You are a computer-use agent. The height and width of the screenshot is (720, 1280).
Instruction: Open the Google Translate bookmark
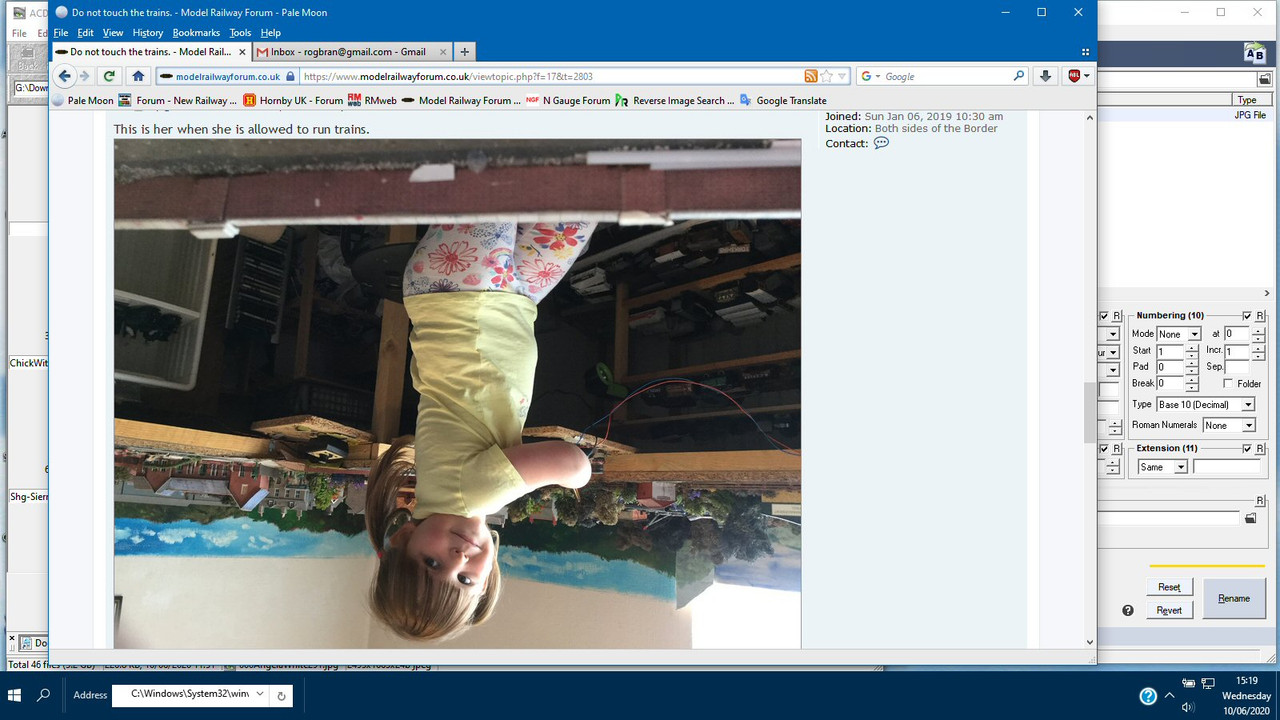(x=783, y=100)
